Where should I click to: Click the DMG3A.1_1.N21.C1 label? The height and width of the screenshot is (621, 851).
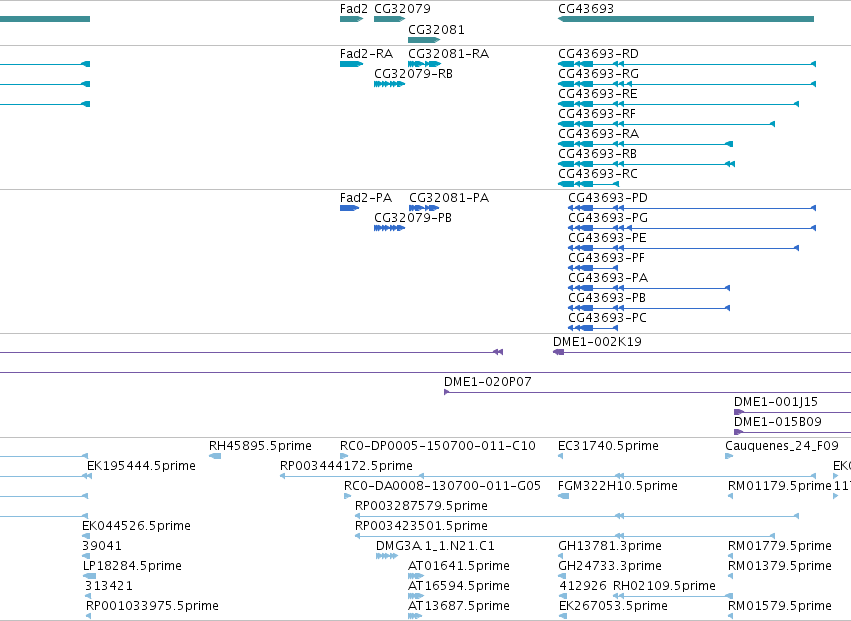click(435, 547)
